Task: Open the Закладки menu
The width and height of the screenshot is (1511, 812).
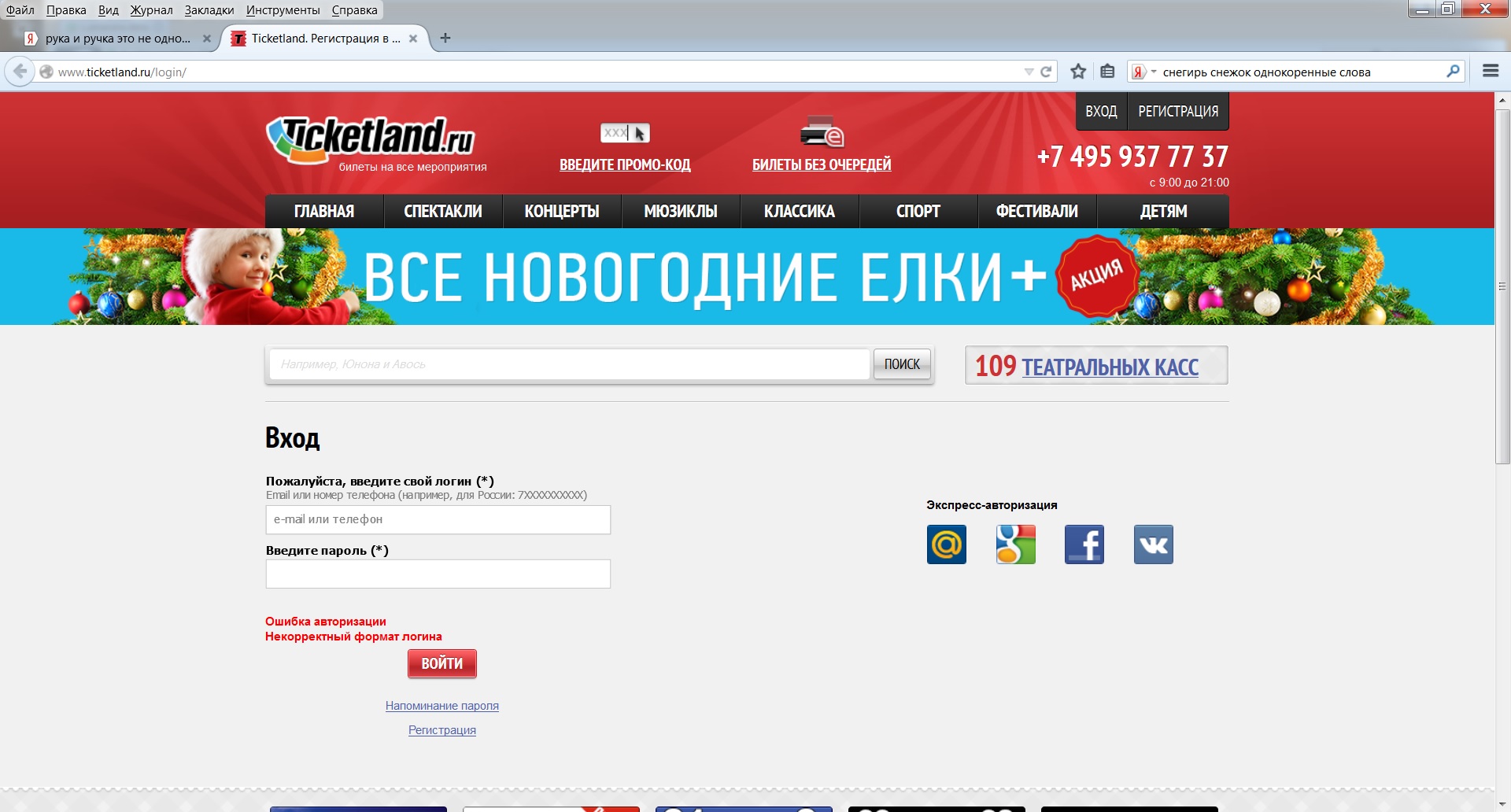Action: pyautogui.click(x=209, y=10)
